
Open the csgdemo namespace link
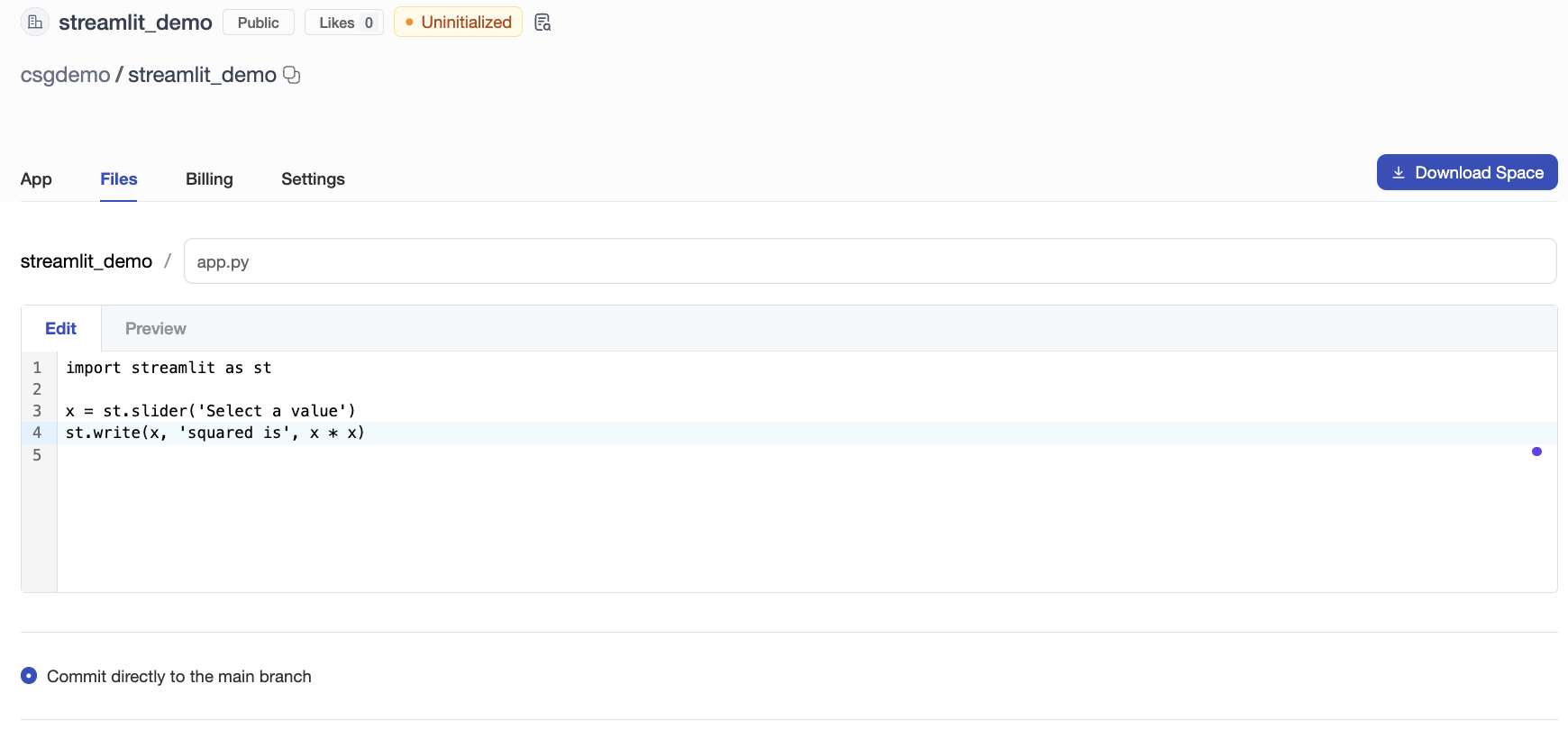[x=65, y=75]
